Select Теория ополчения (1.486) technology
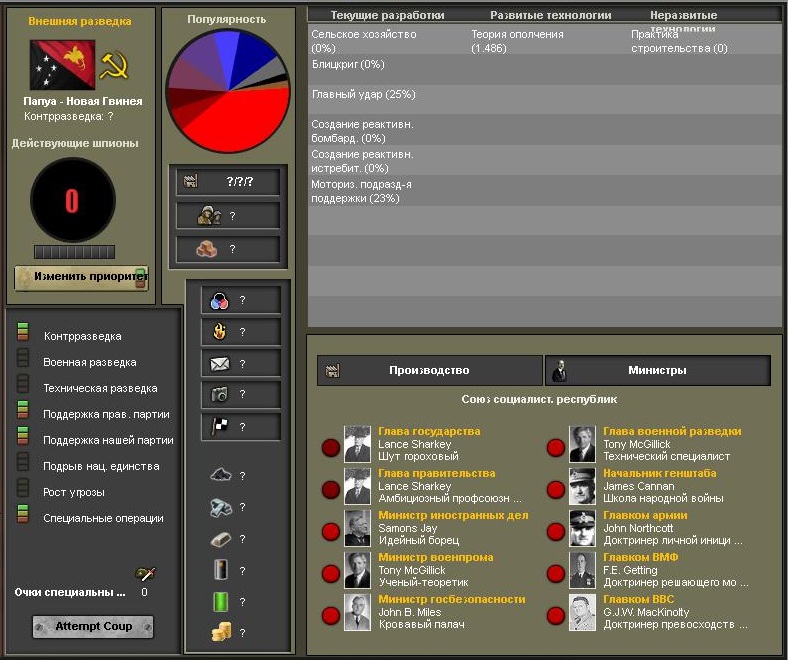The image size is (788, 660). point(517,41)
